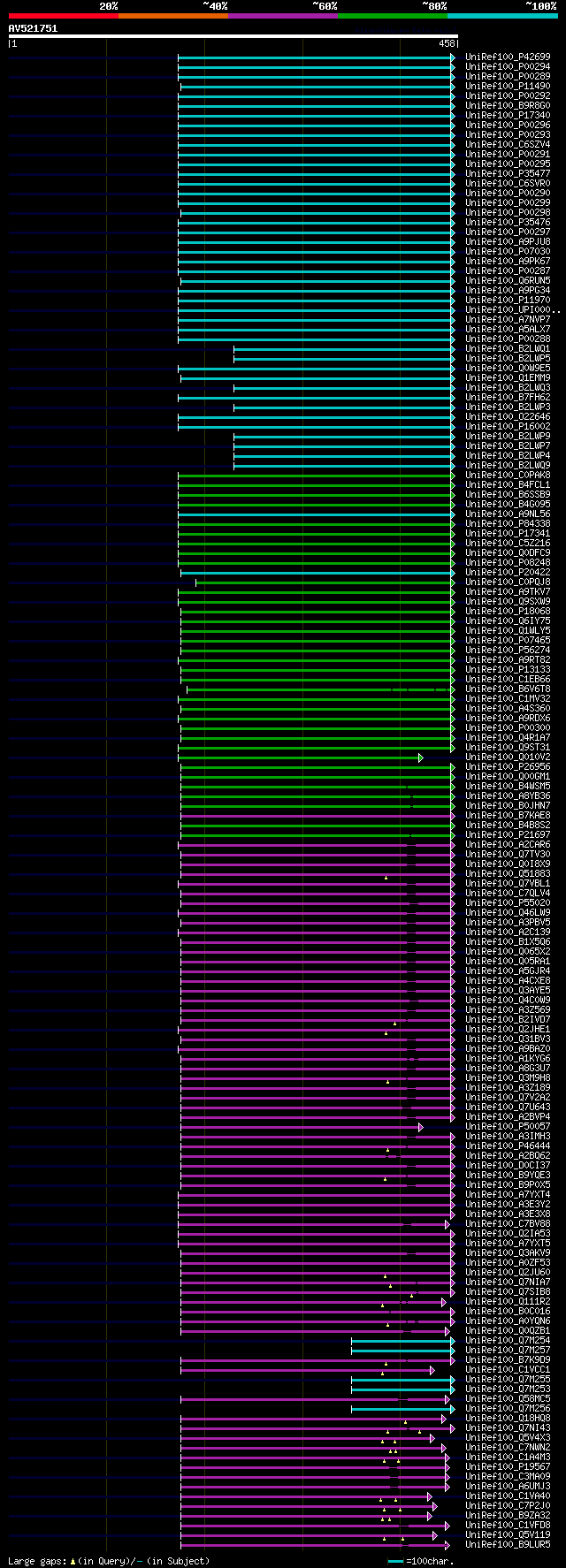Open hit UniRef100_P35476
Image resolution: width=566 pixels, height=1568 pixels.
(x=508, y=223)
